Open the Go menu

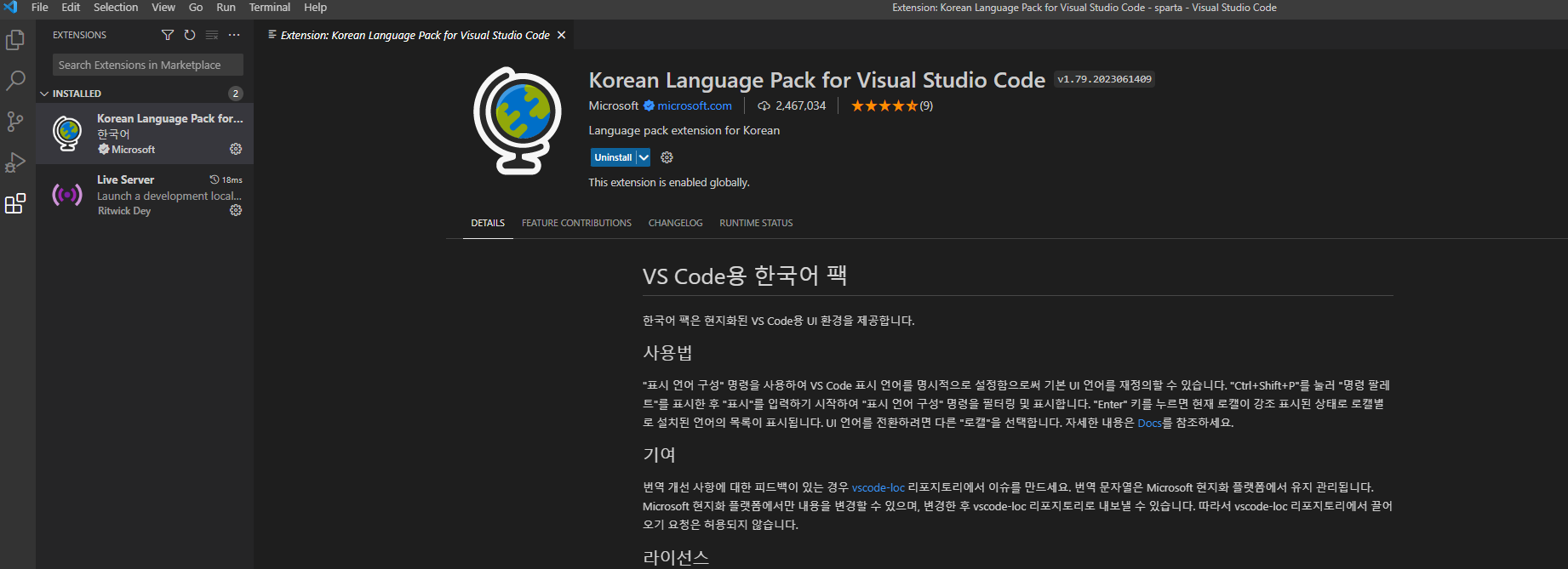click(196, 7)
